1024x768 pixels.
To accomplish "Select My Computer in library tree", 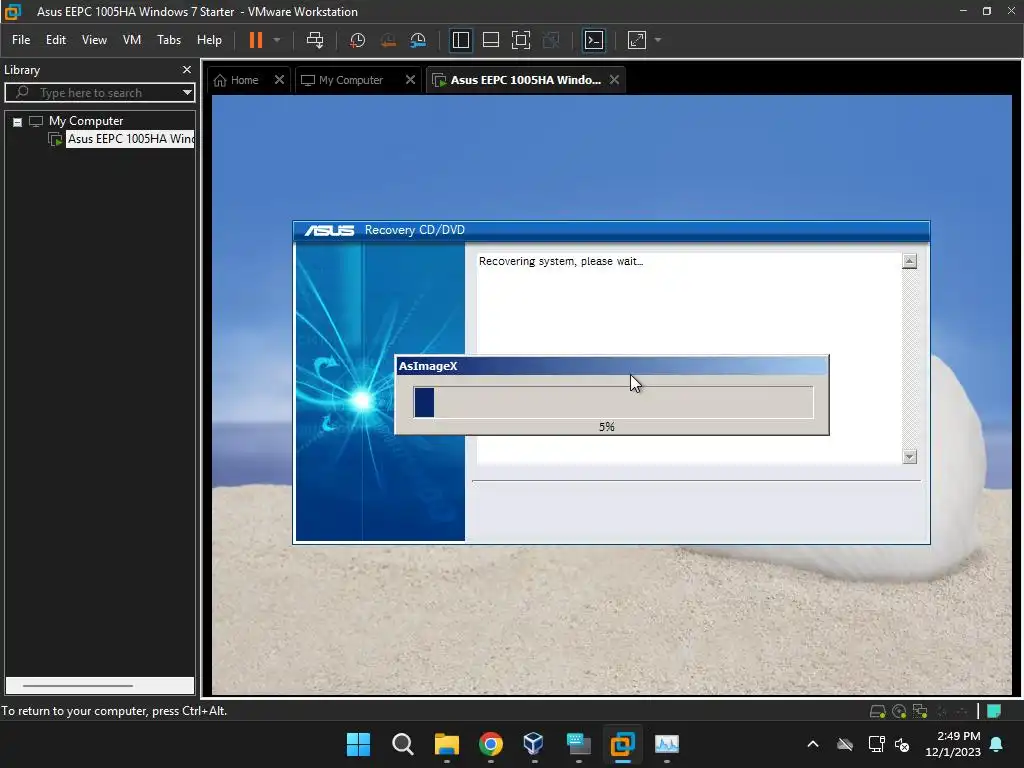I will [86, 121].
